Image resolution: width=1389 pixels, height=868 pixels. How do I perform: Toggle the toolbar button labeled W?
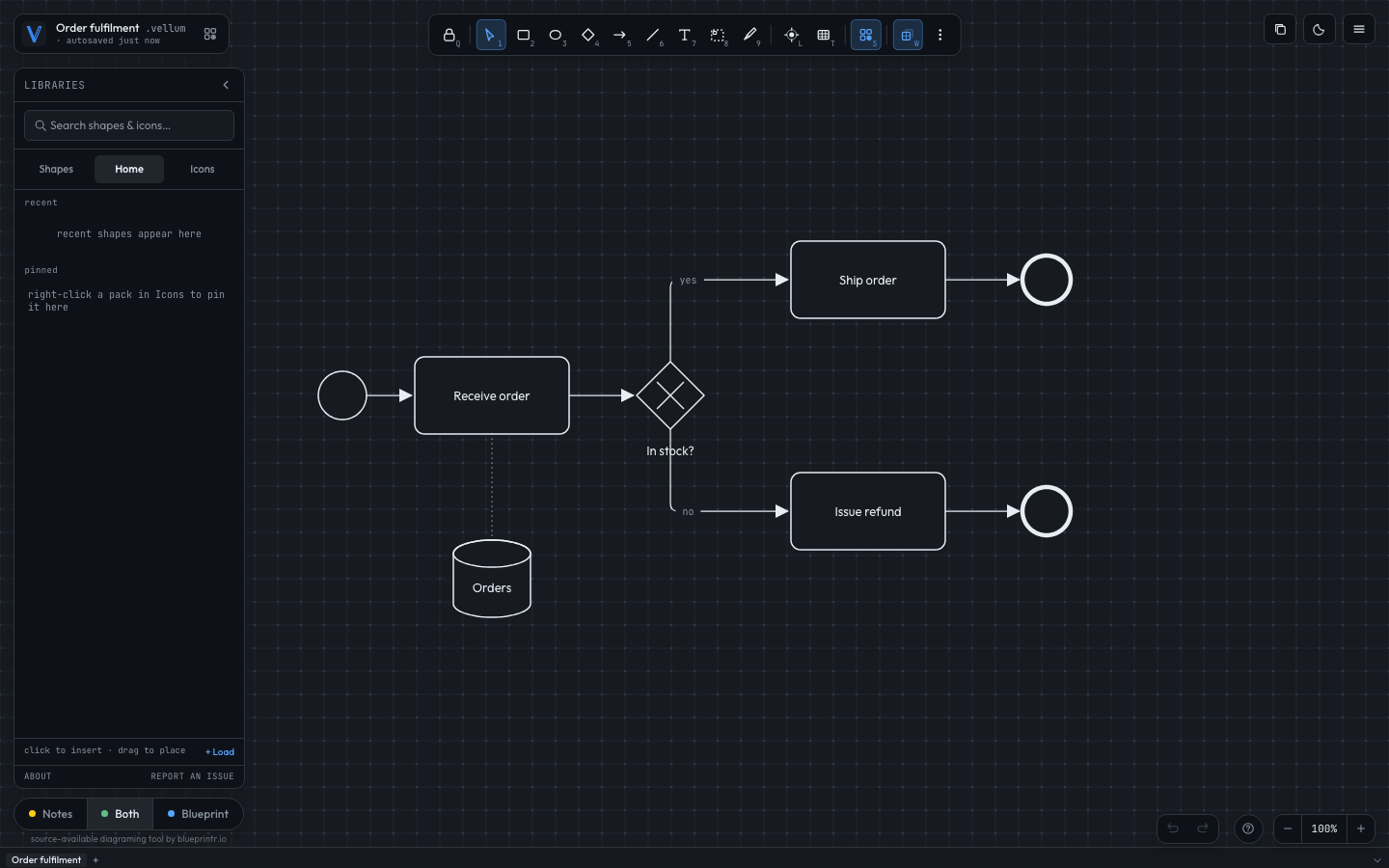pyautogui.click(x=908, y=36)
